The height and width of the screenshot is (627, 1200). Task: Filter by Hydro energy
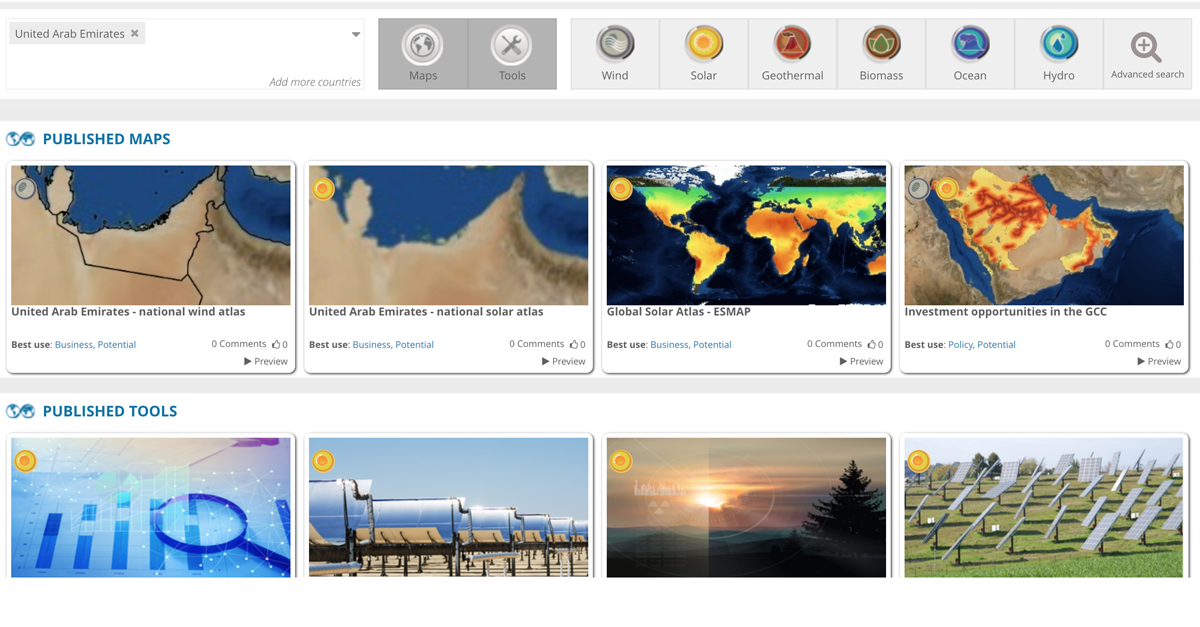(x=1059, y=54)
